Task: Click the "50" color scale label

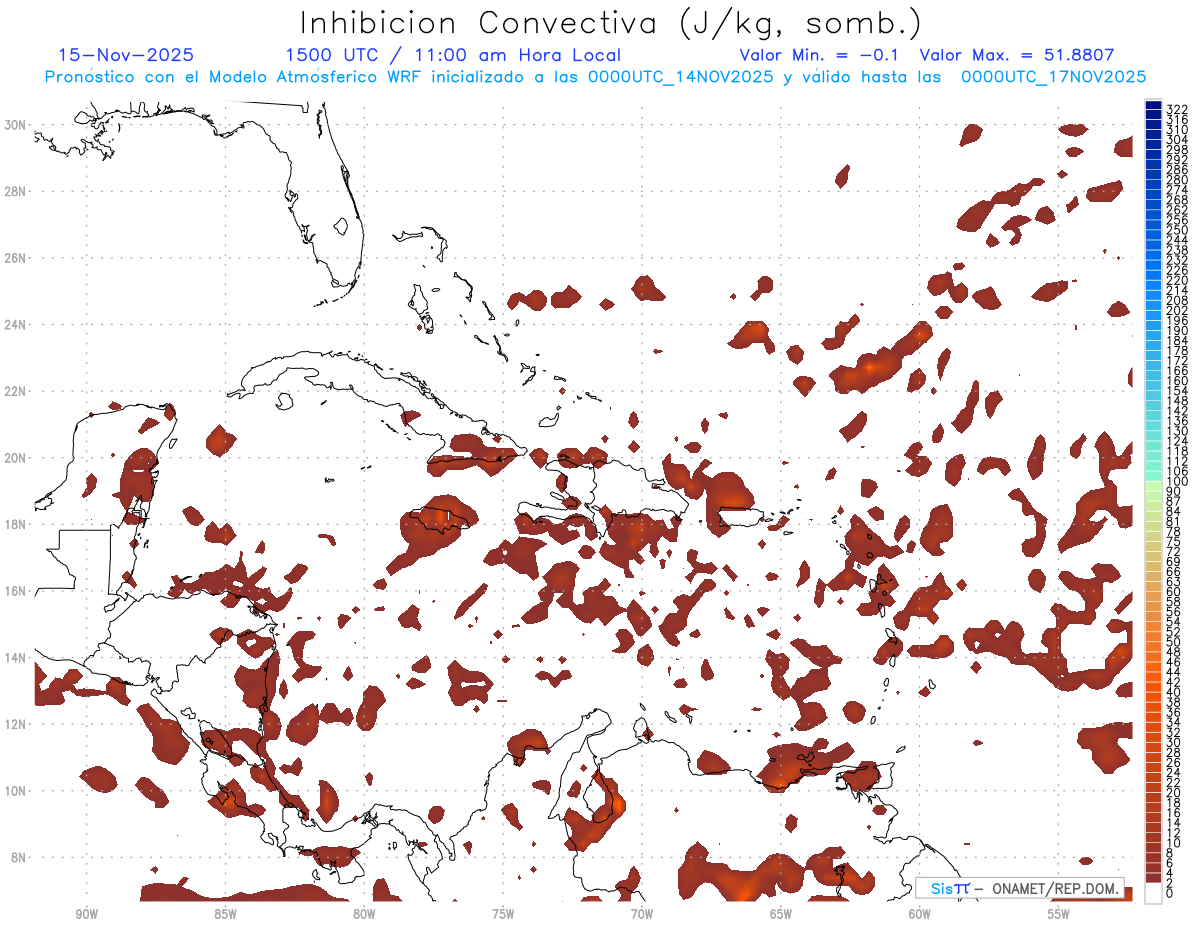Action: pos(1174,641)
